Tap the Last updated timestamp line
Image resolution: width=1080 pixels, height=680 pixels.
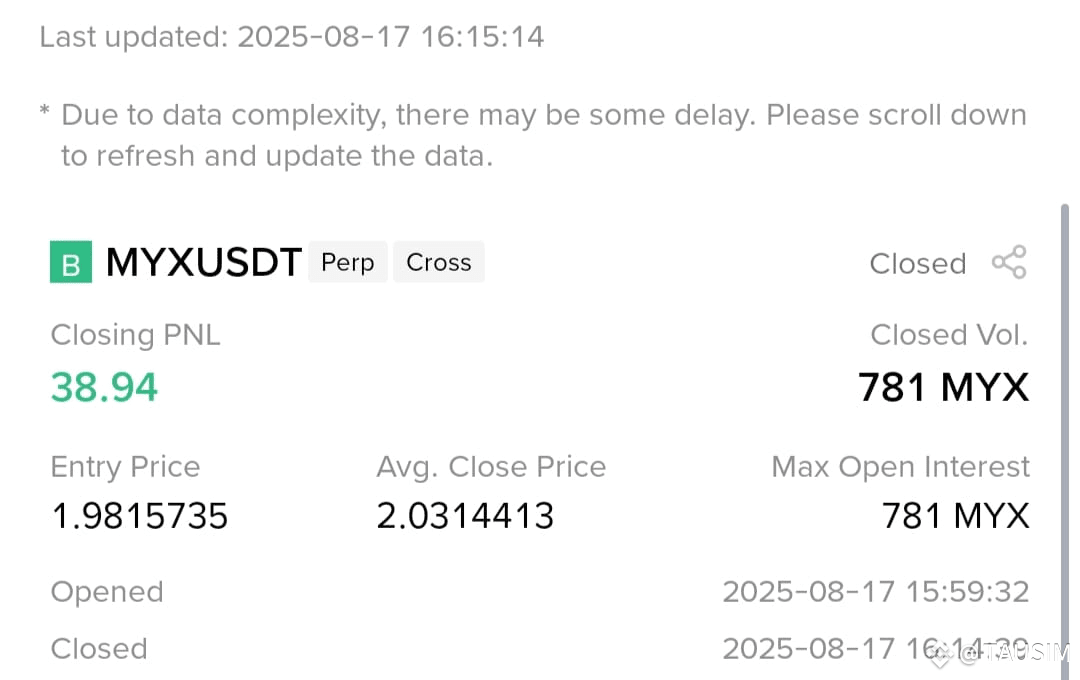pyautogui.click(x=291, y=37)
